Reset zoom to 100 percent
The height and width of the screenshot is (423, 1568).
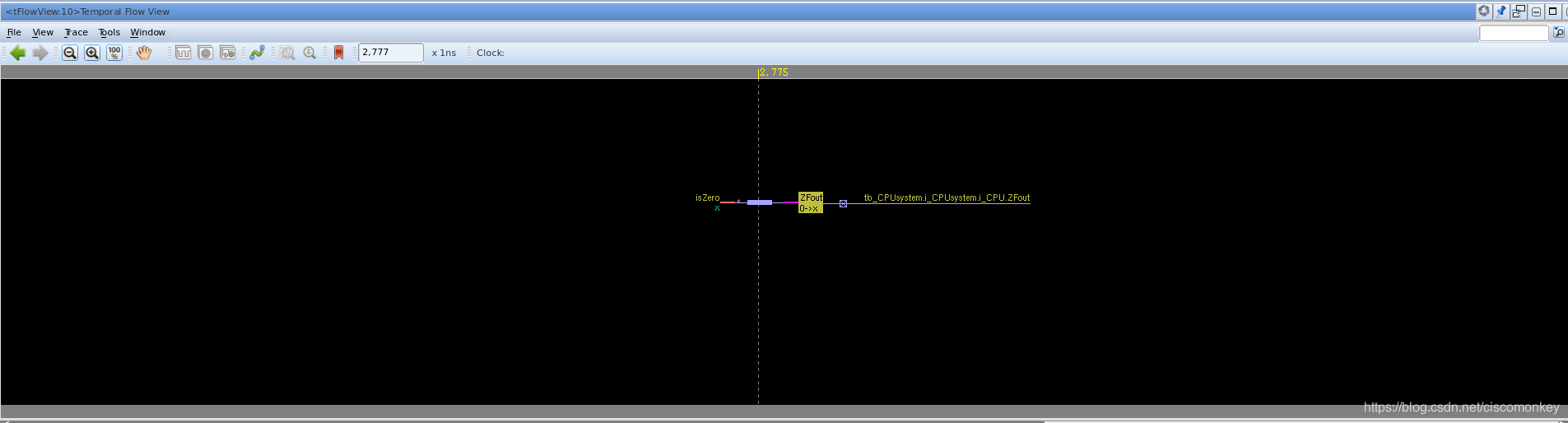(114, 53)
